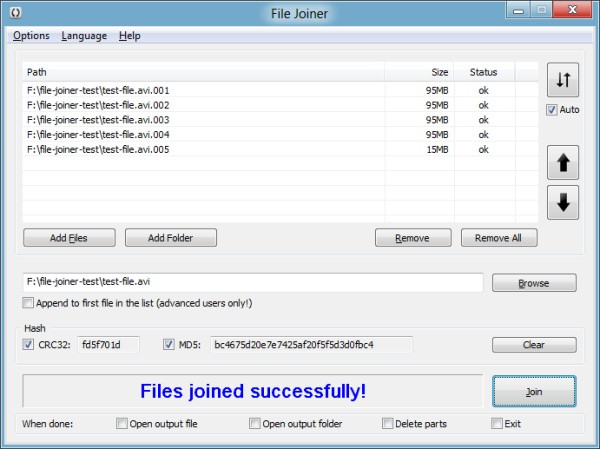This screenshot has height=449, width=600.
Task: Click the CRC32 value field fd5f701d
Action: [109, 345]
